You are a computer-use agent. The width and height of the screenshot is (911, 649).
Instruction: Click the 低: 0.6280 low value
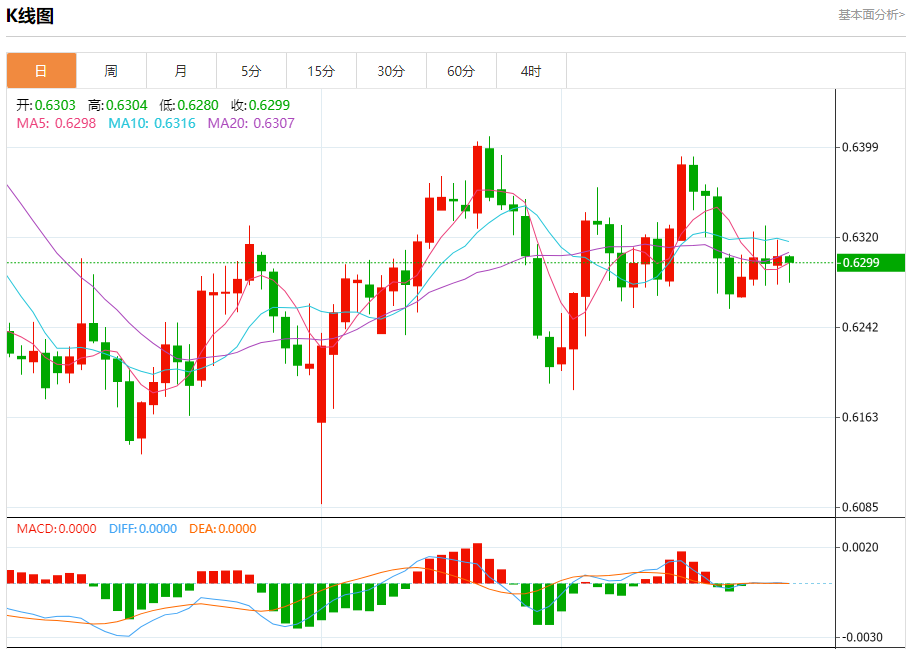189,105
